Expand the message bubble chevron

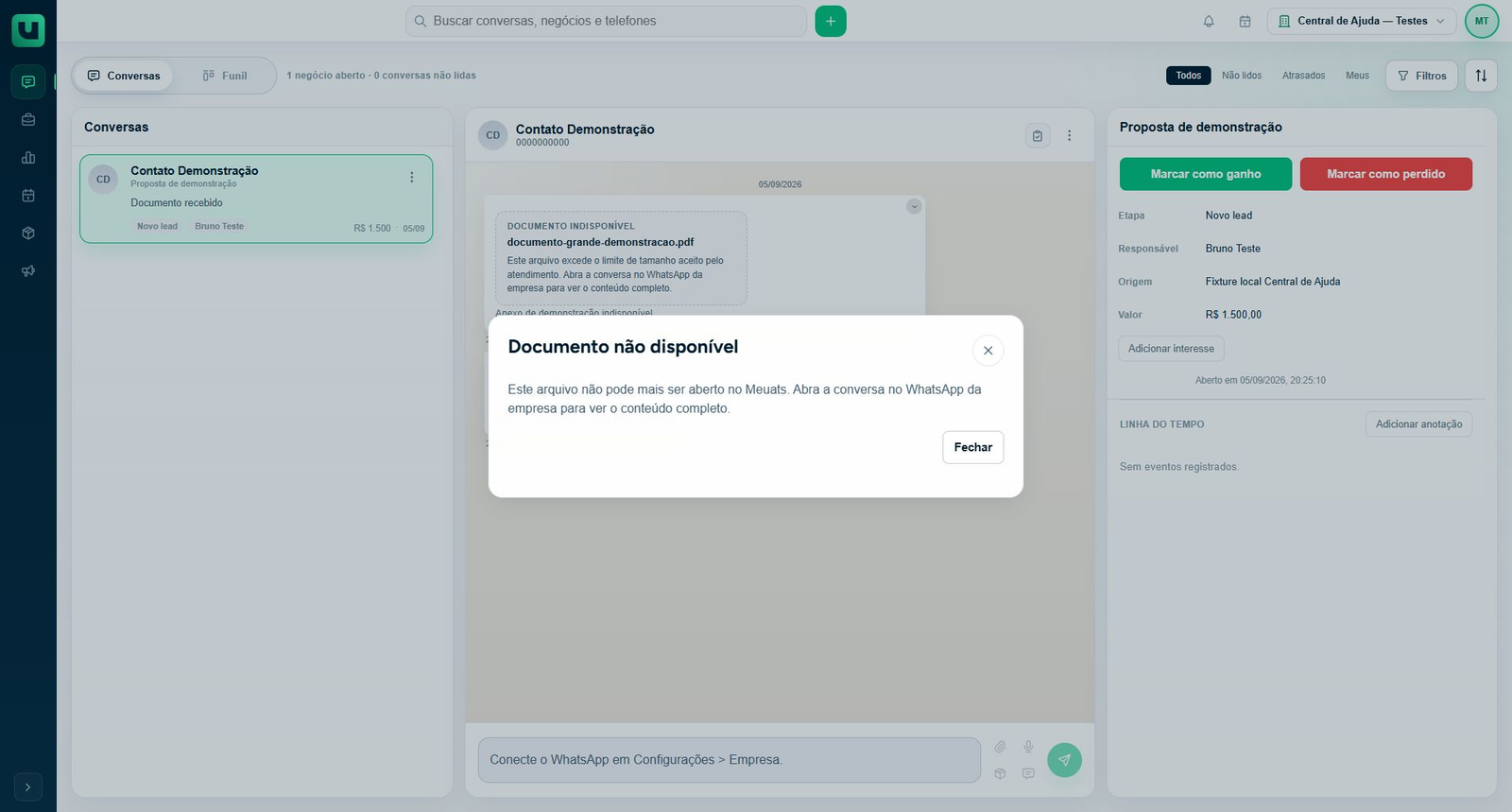[914, 206]
